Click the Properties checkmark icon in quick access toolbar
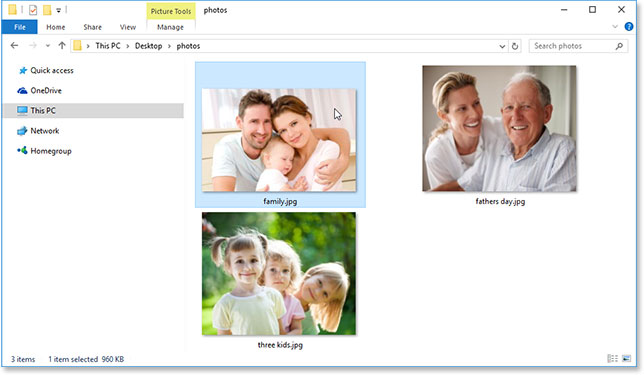Viewport: 644px width, 375px height. [x=33, y=10]
